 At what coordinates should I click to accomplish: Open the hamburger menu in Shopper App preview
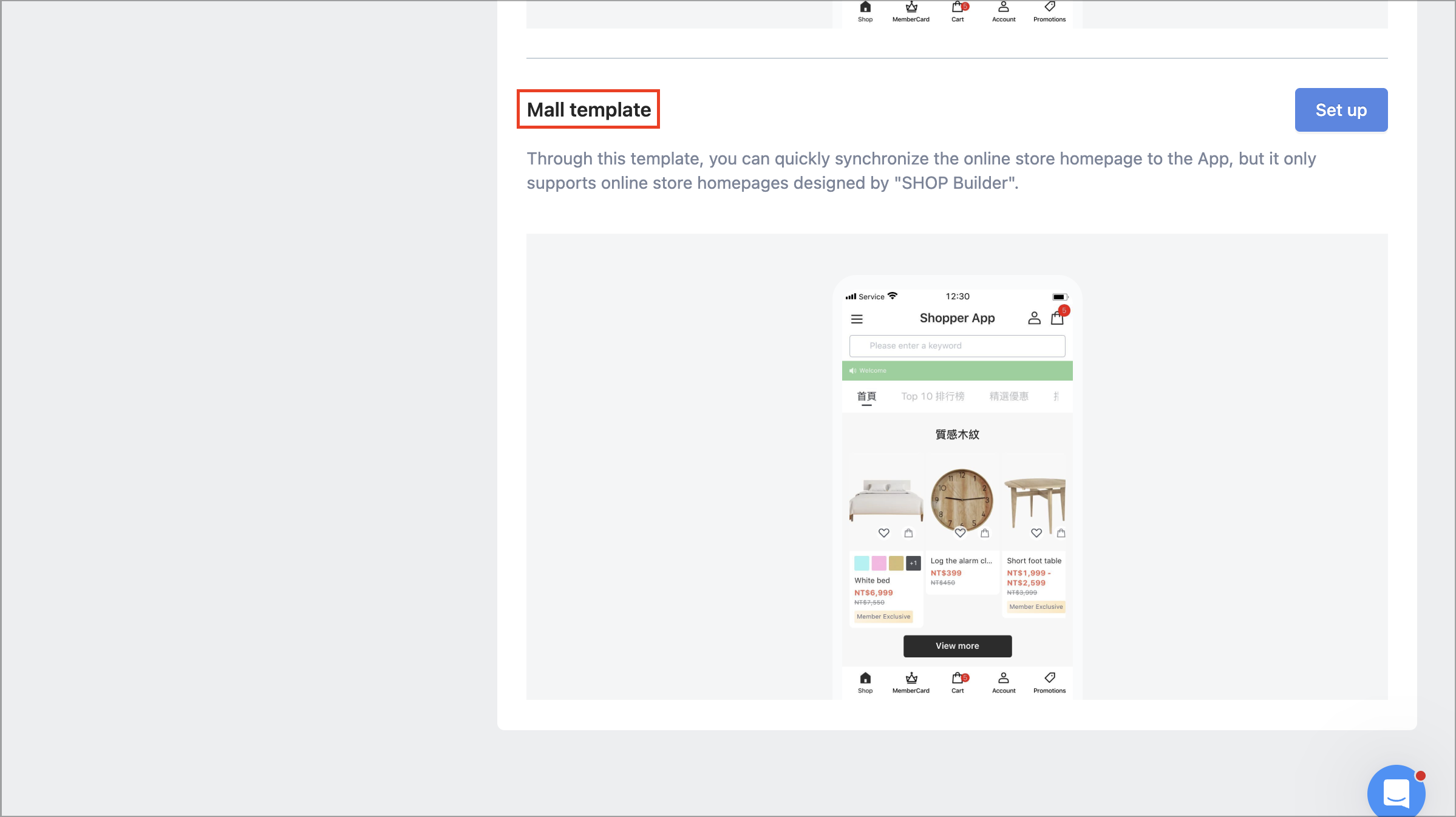coord(857,319)
